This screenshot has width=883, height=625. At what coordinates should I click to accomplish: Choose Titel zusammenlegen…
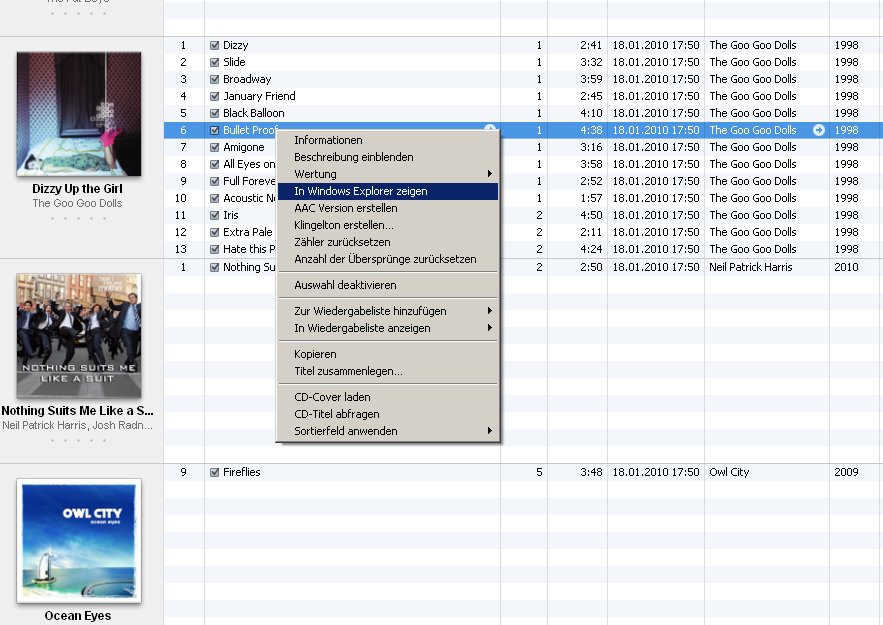[x=387, y=371]
